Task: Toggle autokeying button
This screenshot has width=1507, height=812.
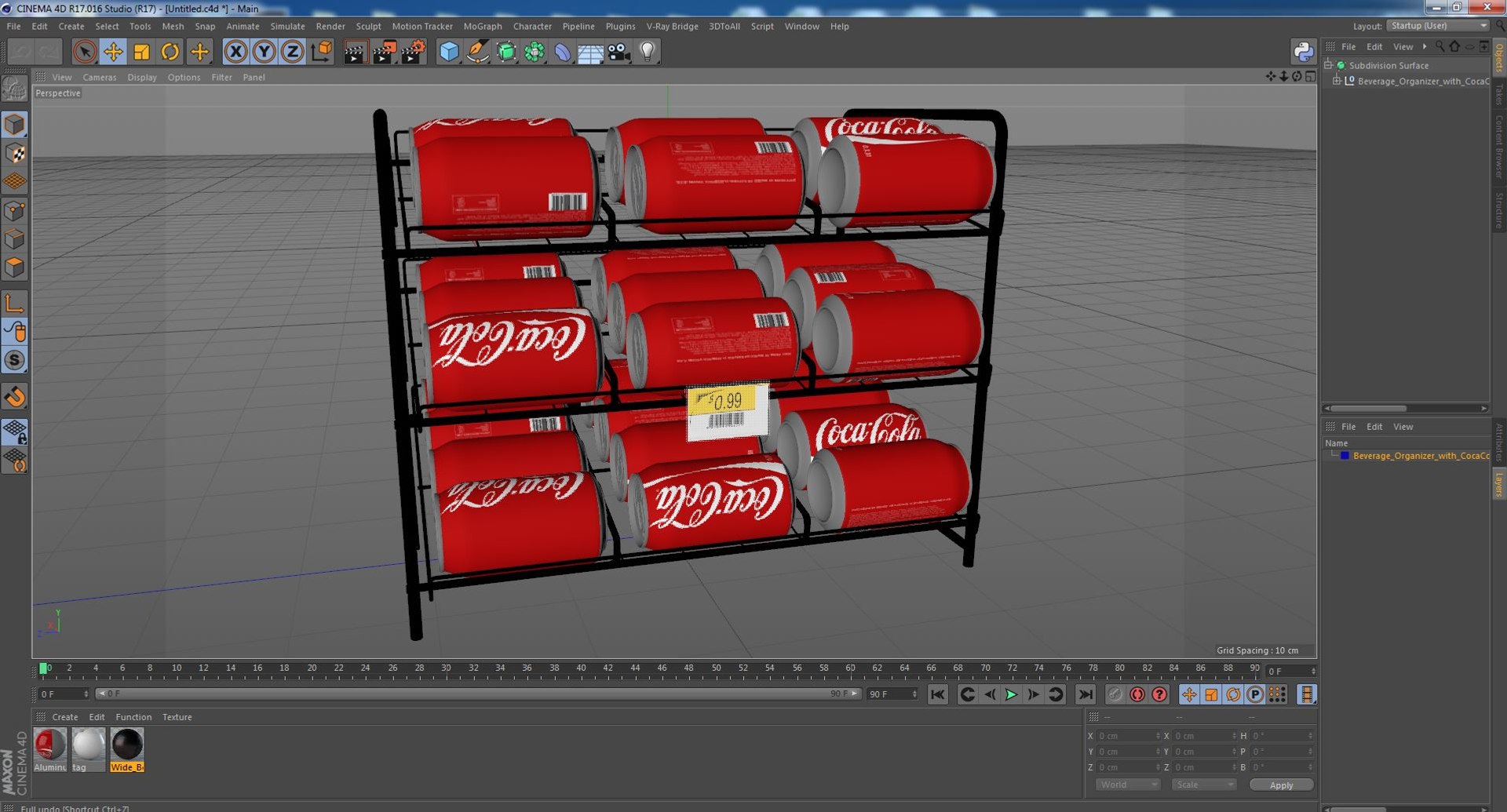Action: pyautogui.click(x=1137, y=694)
